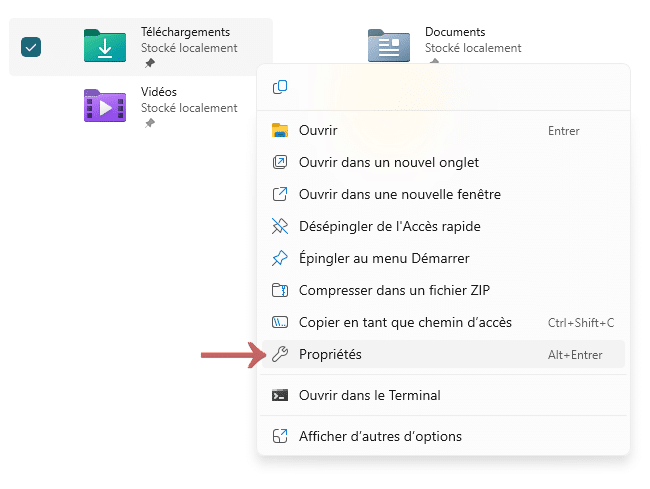
Task: Select Ouvrir dans le Terminal entry
Action: click(x=370, y=395)
